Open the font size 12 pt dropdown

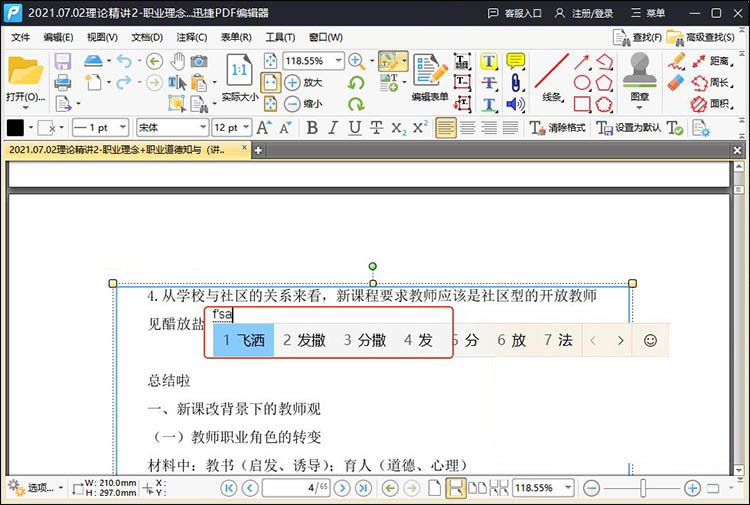pyautogui.click(x=246, y=127)
